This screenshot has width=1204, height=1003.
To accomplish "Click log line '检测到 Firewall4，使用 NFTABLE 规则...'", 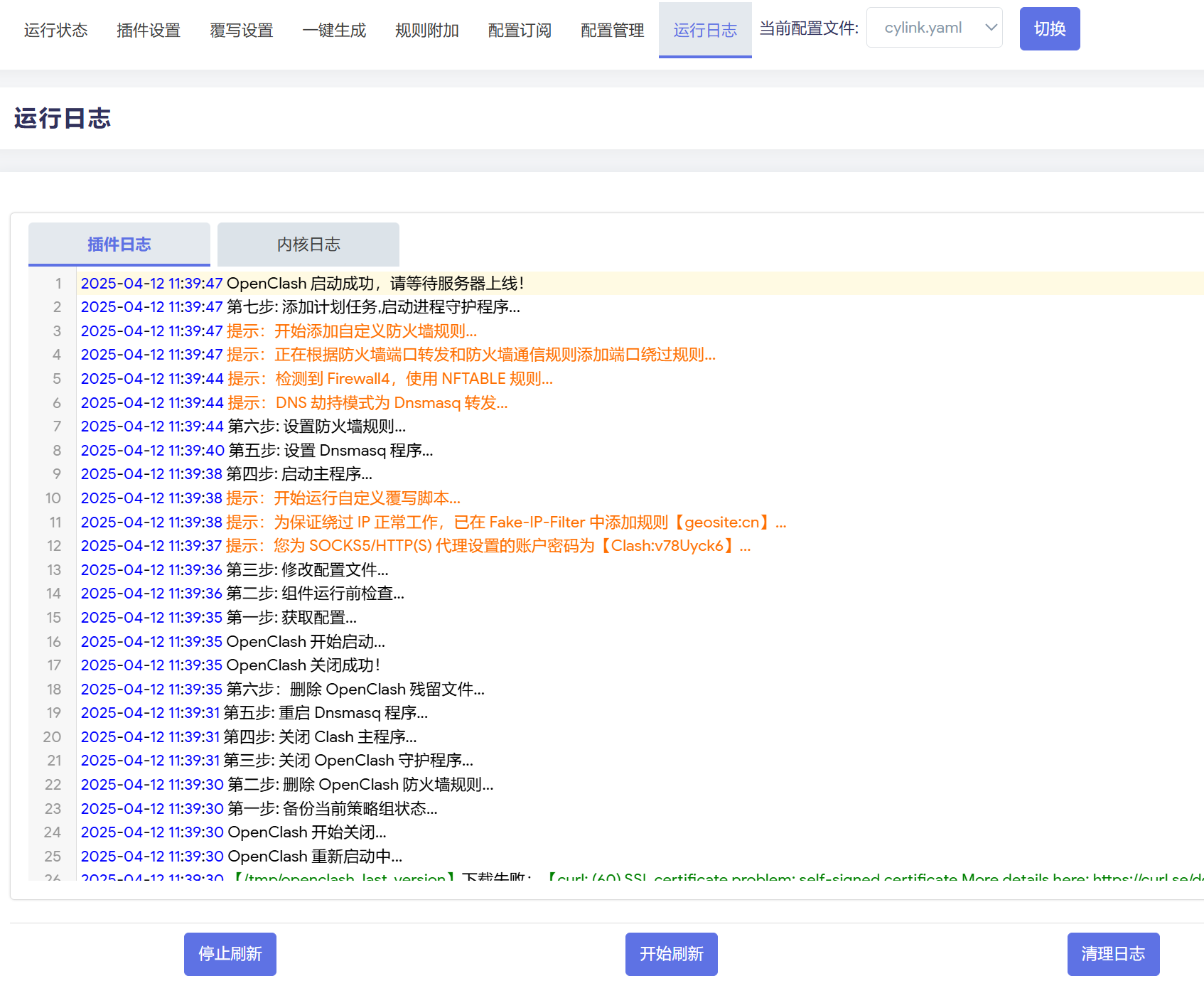I will 317,379.
